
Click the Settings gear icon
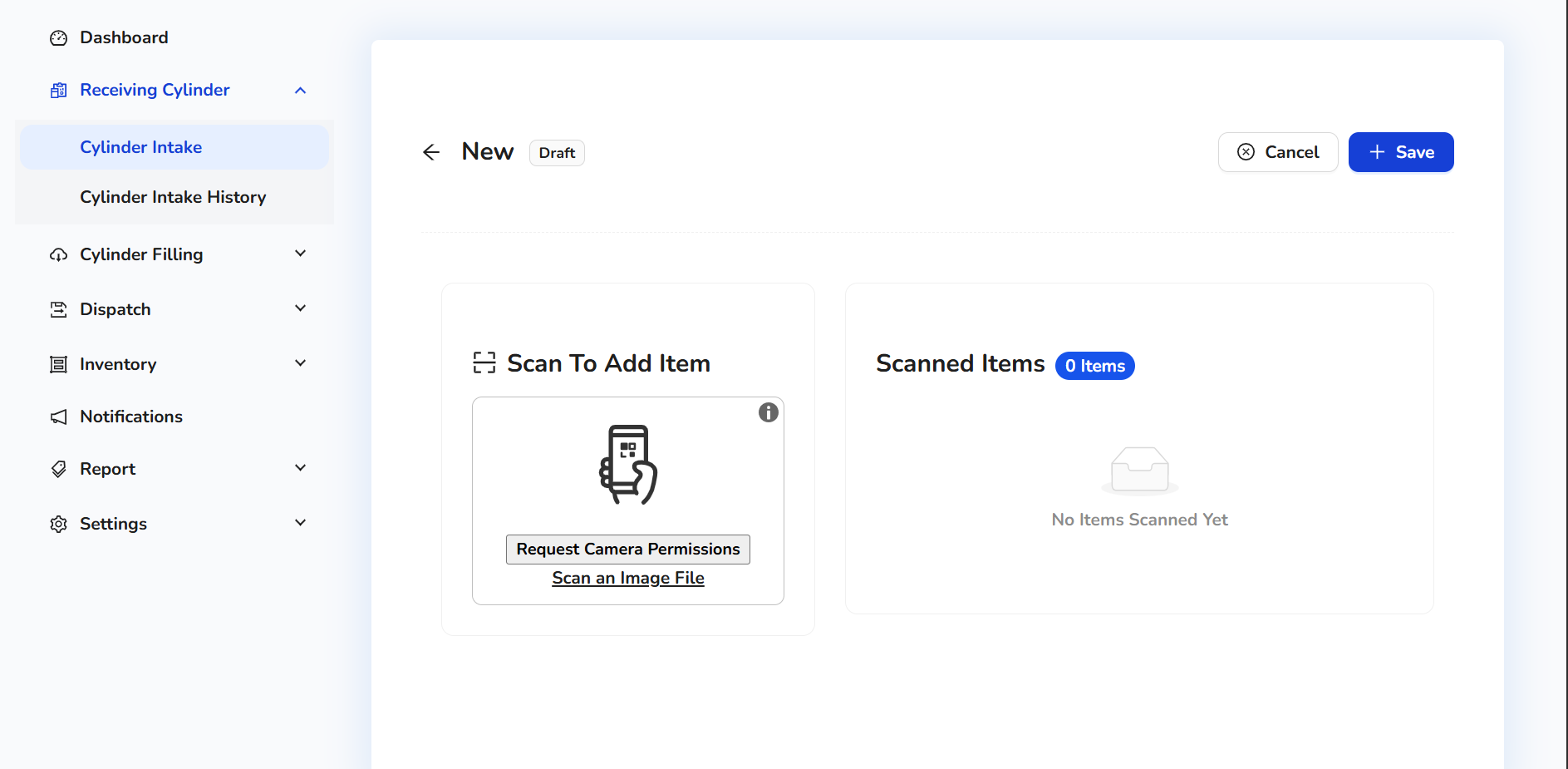(x=58, y=524)
